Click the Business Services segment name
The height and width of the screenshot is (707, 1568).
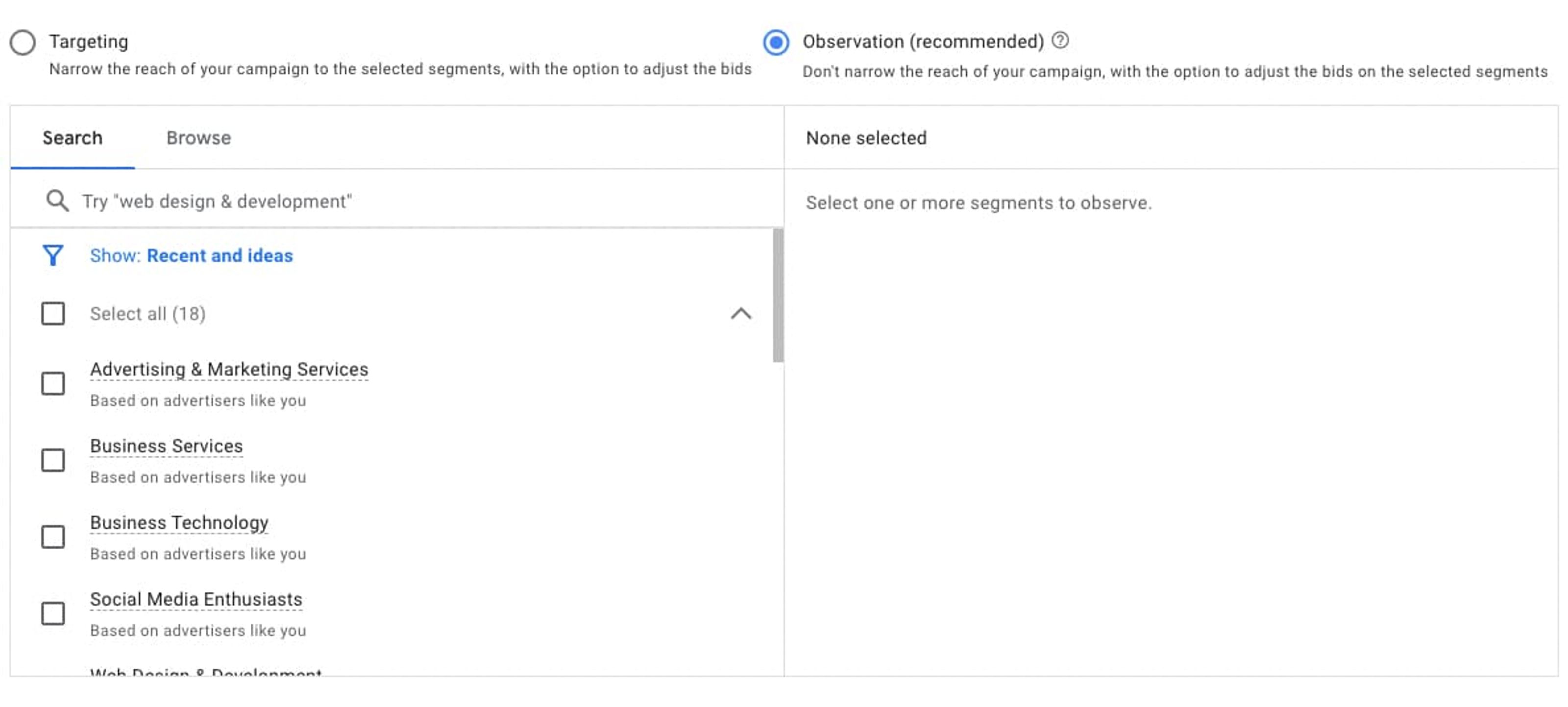166,446
